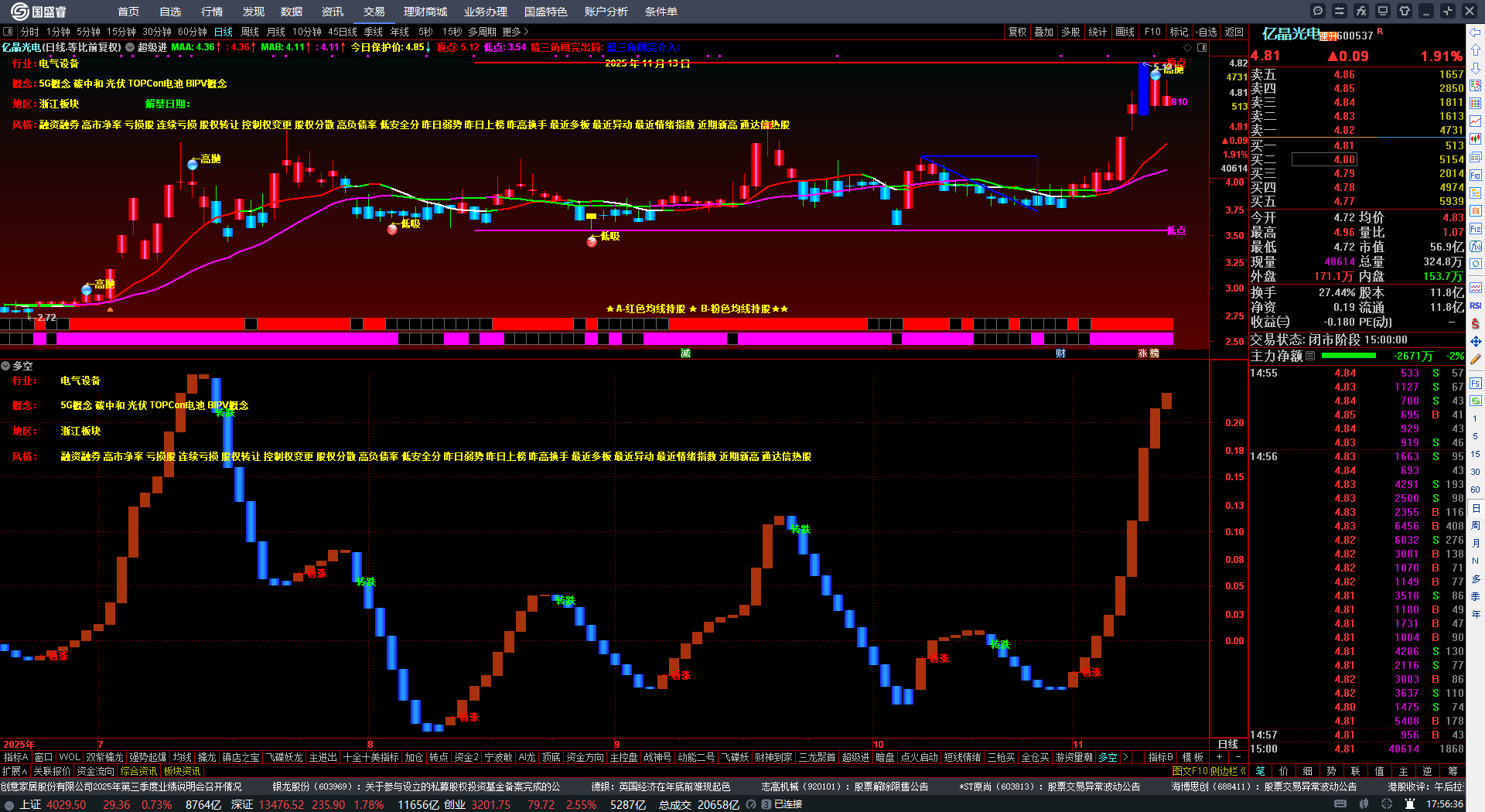This screenshot has height=812, width=1485.
Task: Click the panel layout icon left of 分时
Action: coord(8,32)
